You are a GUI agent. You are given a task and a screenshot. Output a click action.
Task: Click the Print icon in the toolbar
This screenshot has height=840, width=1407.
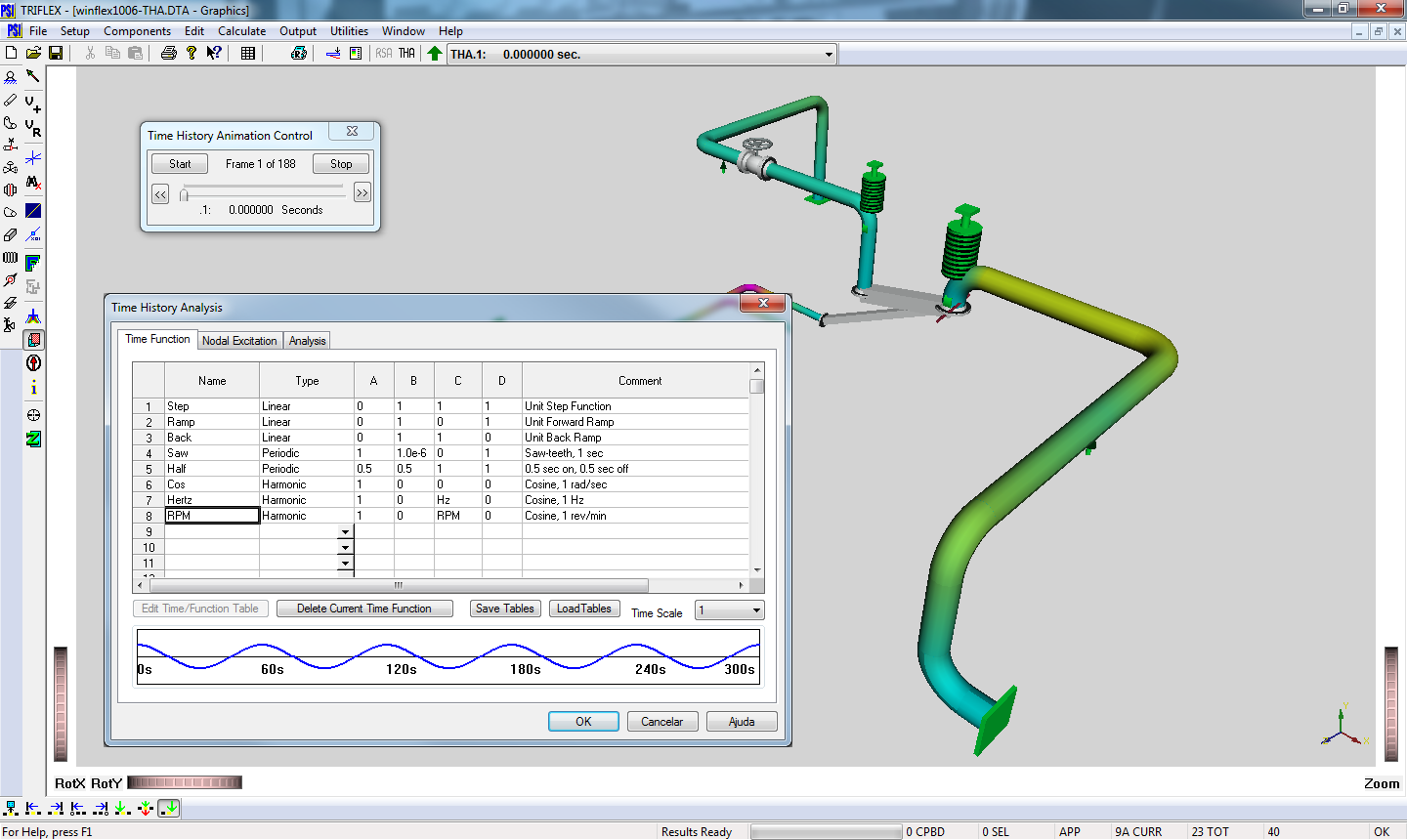(x=168, y=53)
